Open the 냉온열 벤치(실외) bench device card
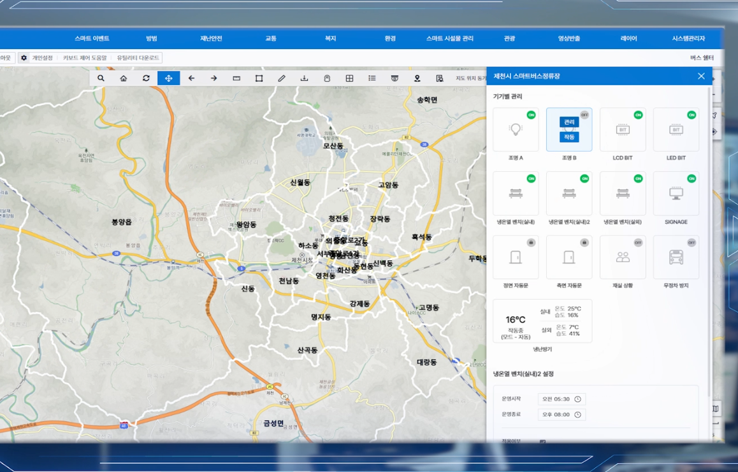This screenshot has width=738, height=472. (623, 193)
